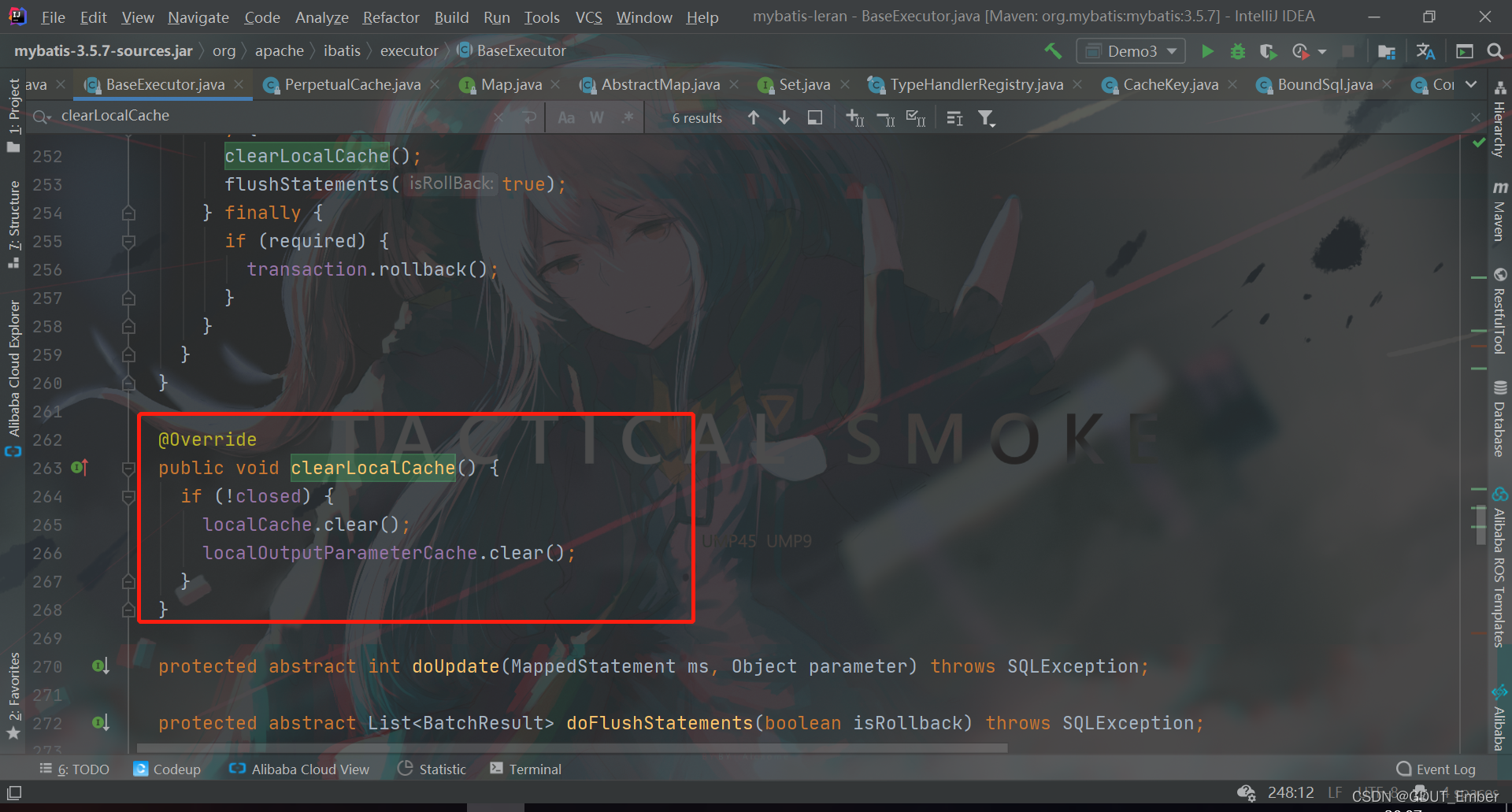The image size is (1512, 812).
Task: Click the Build project hammer icon
Action: coord(1053,51)
